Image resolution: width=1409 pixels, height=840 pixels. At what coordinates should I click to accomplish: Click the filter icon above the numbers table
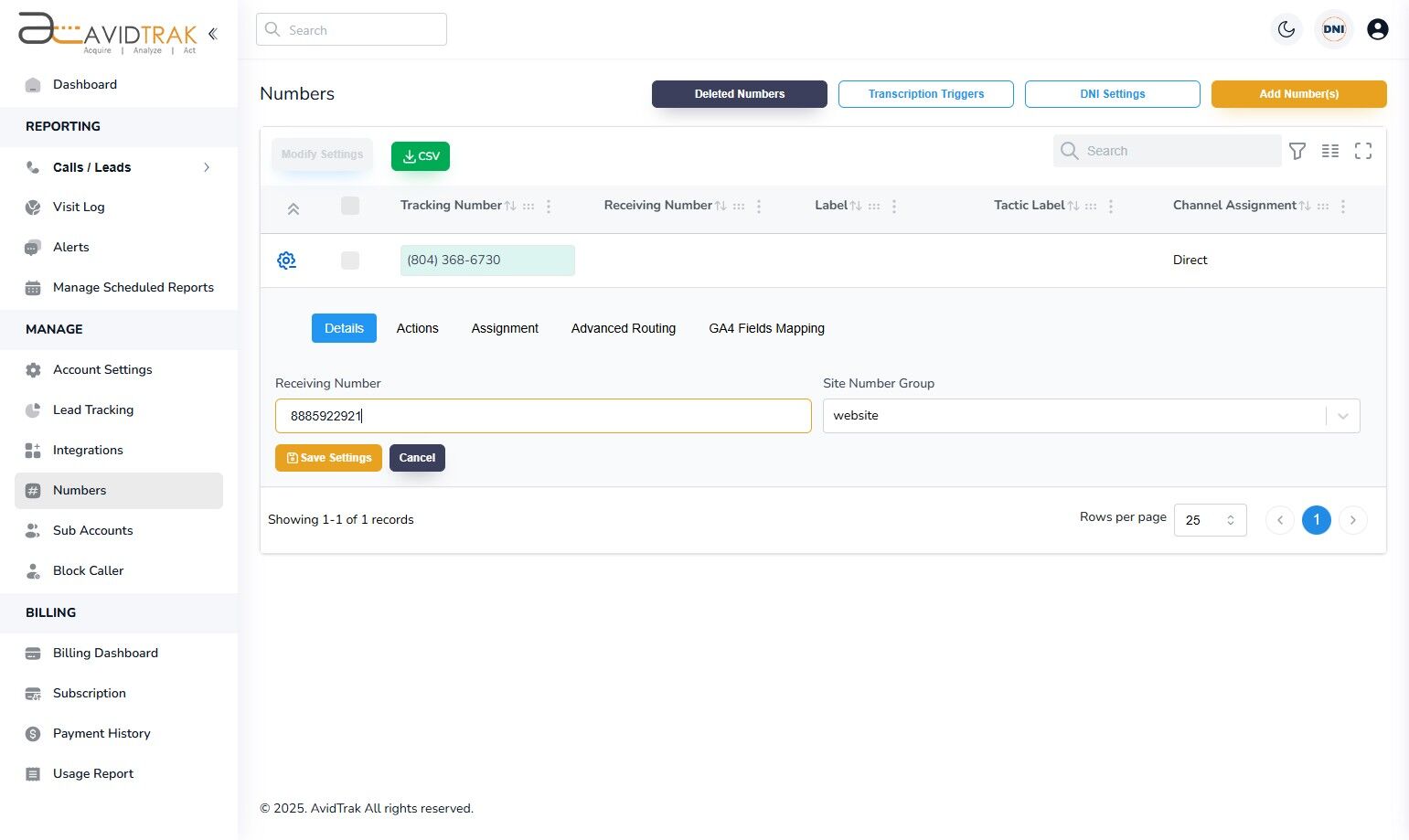pos(1297,151)
